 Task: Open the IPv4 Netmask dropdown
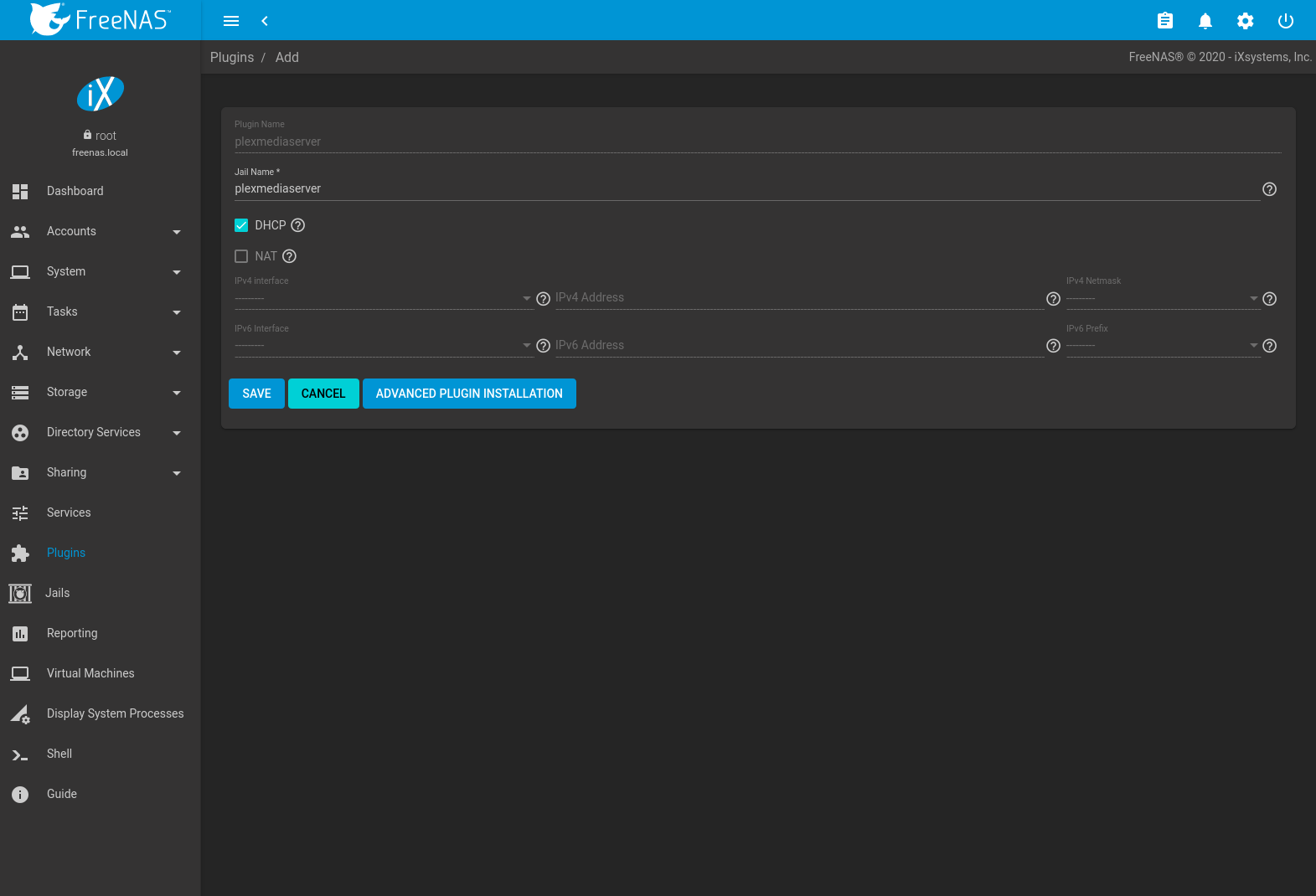point(1162,299)
